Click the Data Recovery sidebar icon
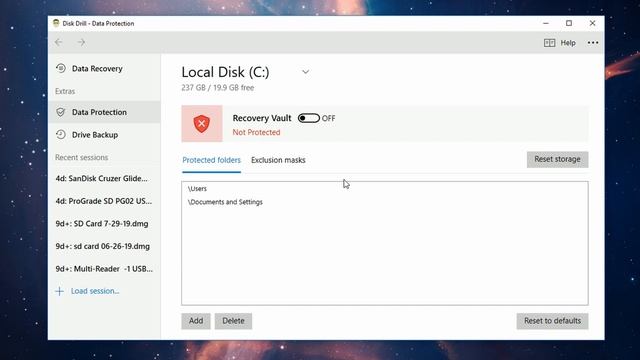 (x=61, y=69)
